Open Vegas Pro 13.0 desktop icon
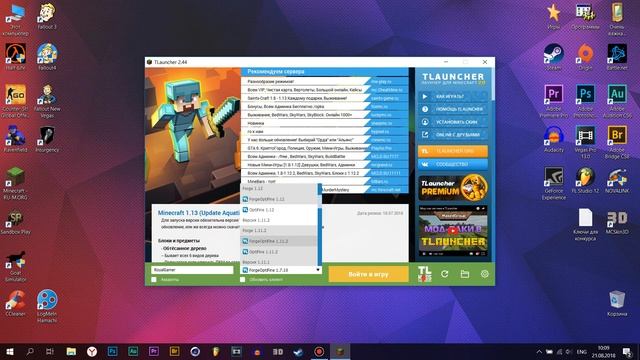Viewport: 640px width, 360px height. click(x=585, y=142)
